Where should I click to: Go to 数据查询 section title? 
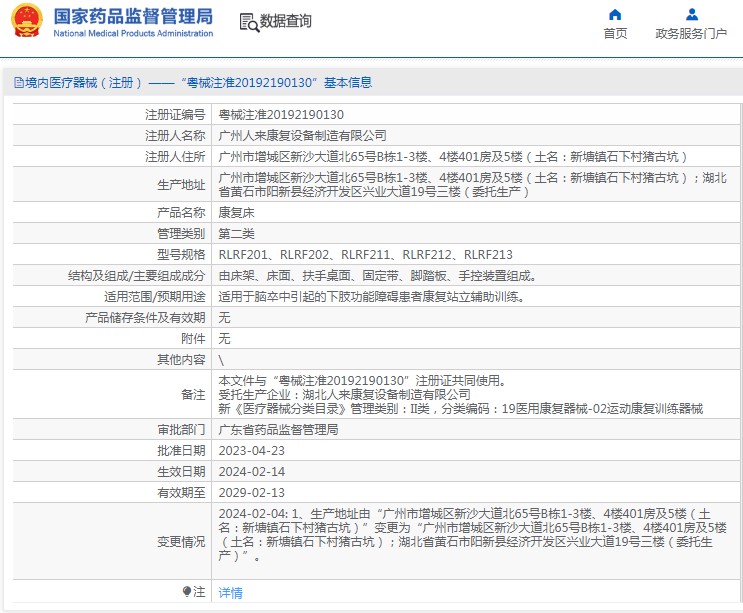tap(285, 21)
